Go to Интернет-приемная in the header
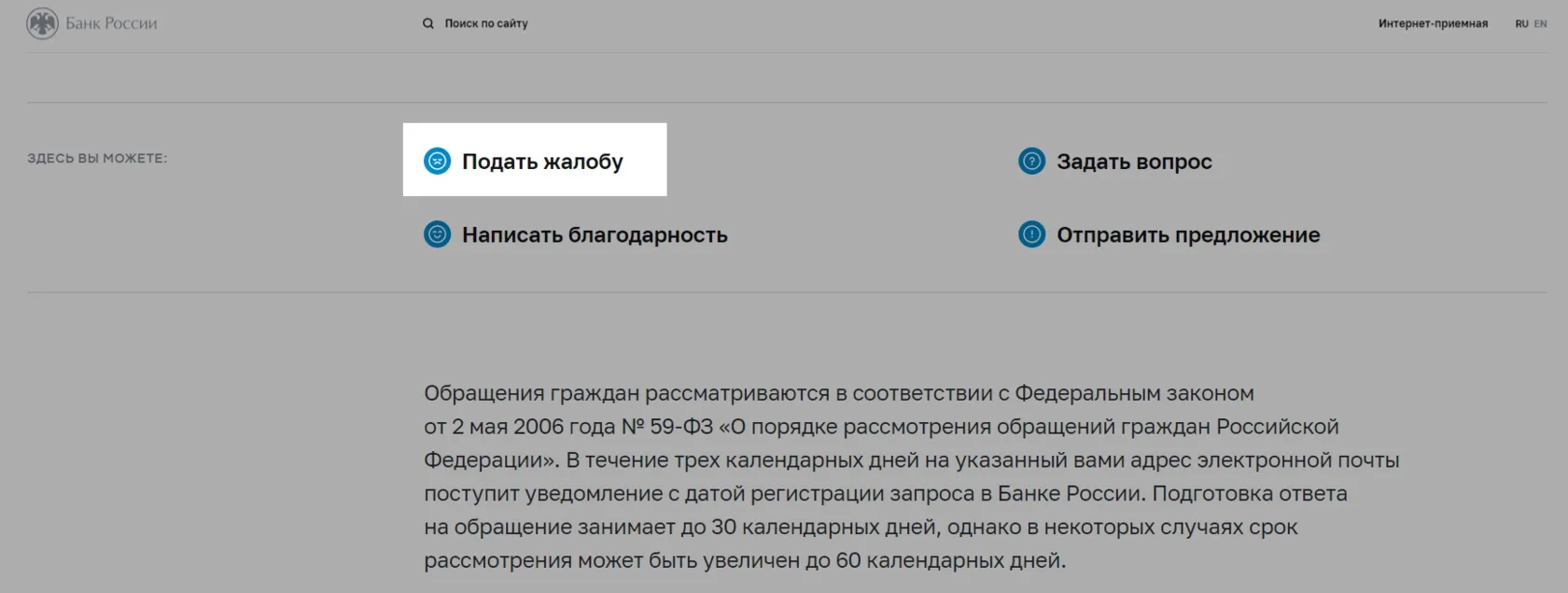Screen dimensions: 1568x593 pos(1433,23)
